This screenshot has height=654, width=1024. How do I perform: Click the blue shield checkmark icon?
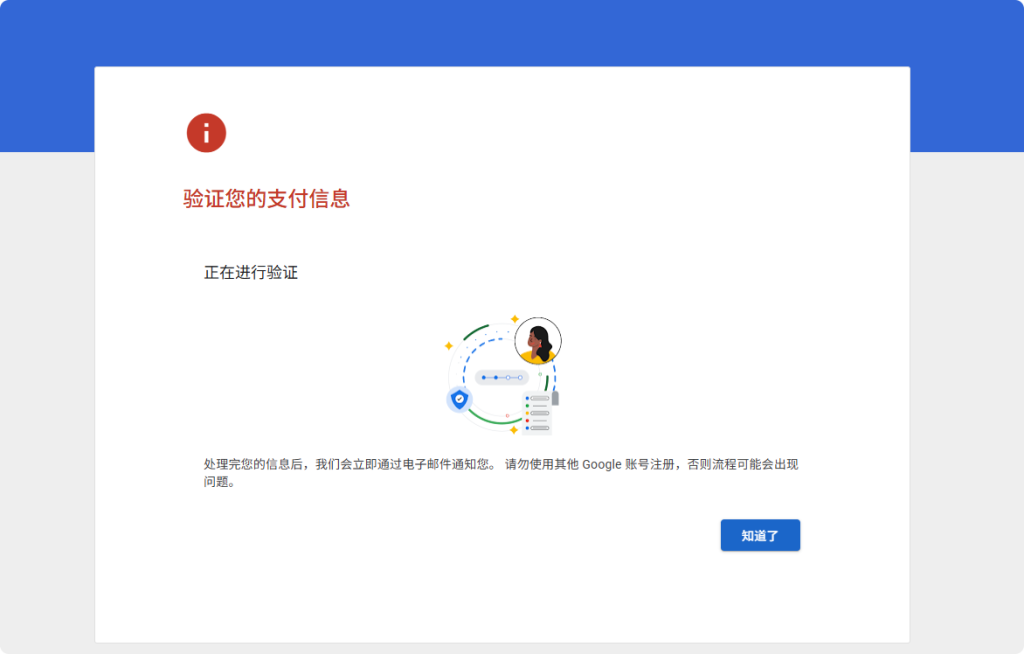[x=460, y=399]
